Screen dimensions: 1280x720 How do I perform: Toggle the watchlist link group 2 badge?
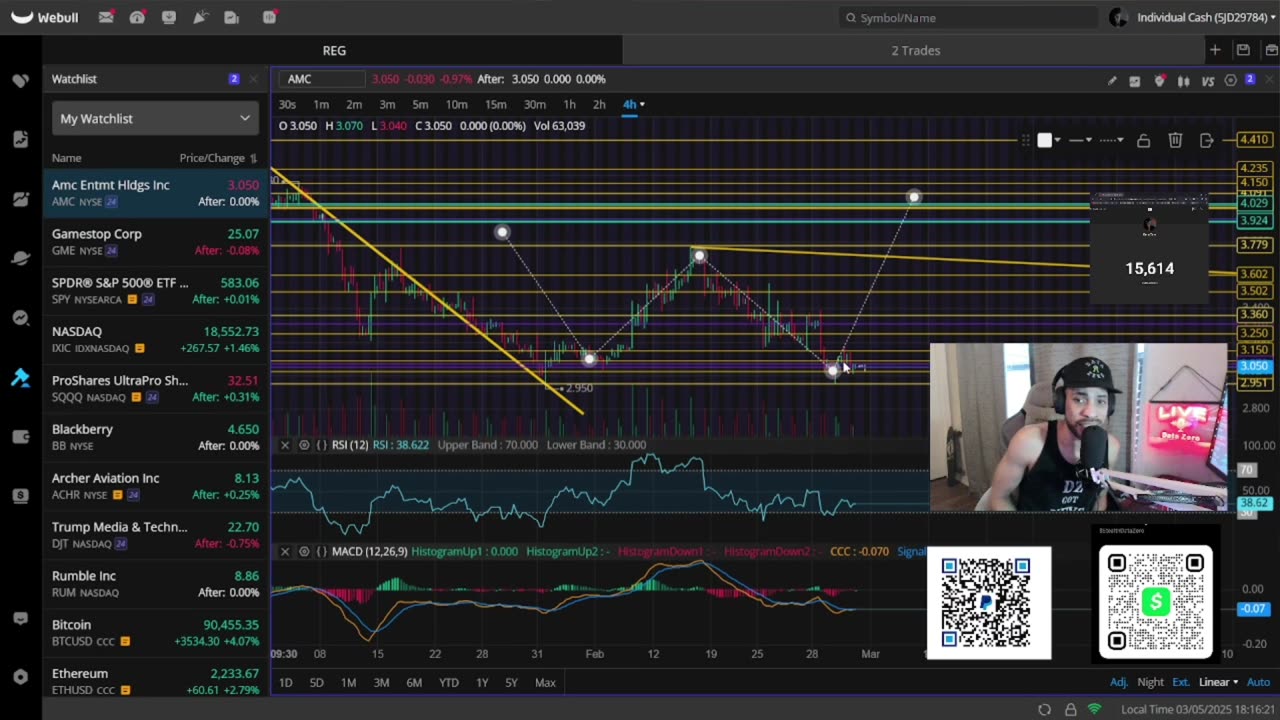tap(234, 79)
